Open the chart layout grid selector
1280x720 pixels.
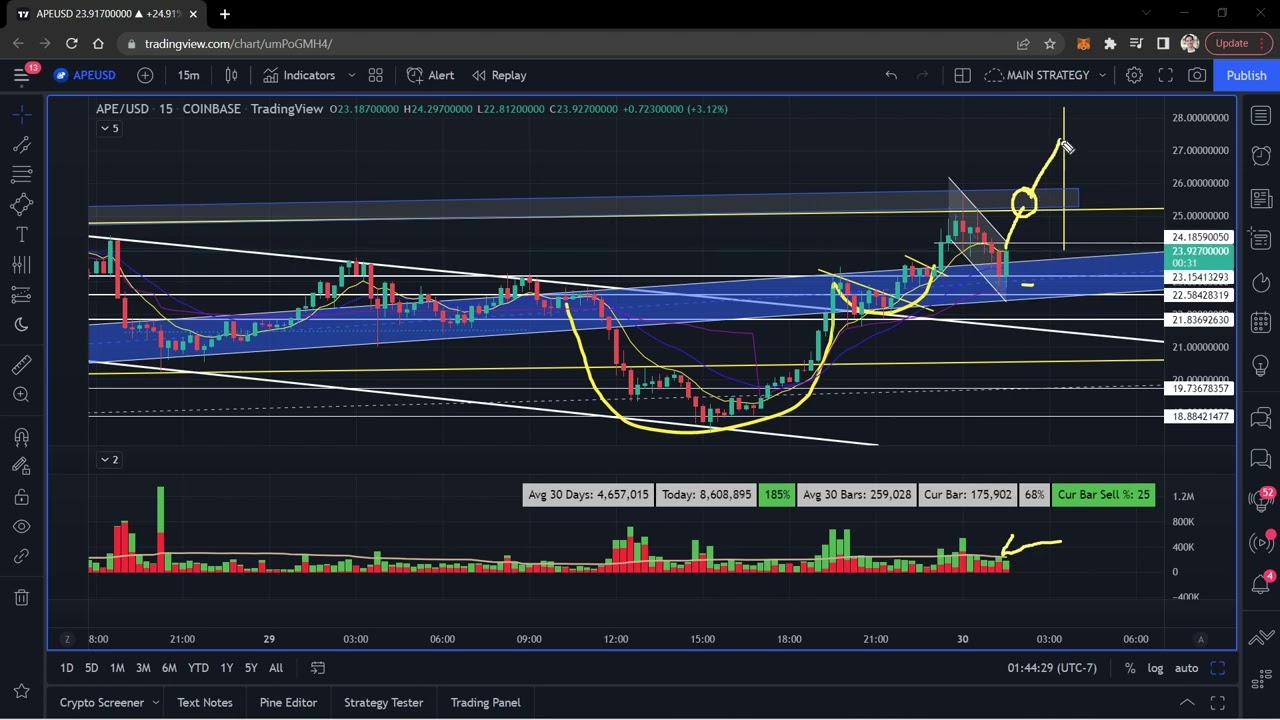point(962,75)
